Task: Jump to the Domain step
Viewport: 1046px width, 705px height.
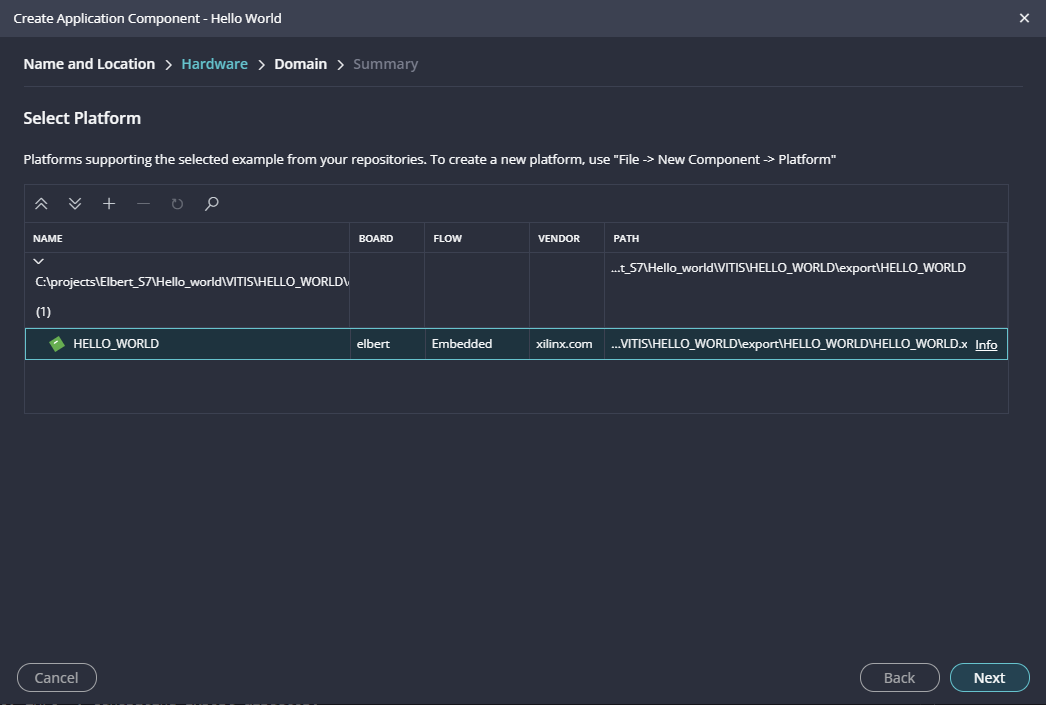Action: coord(300,64)
